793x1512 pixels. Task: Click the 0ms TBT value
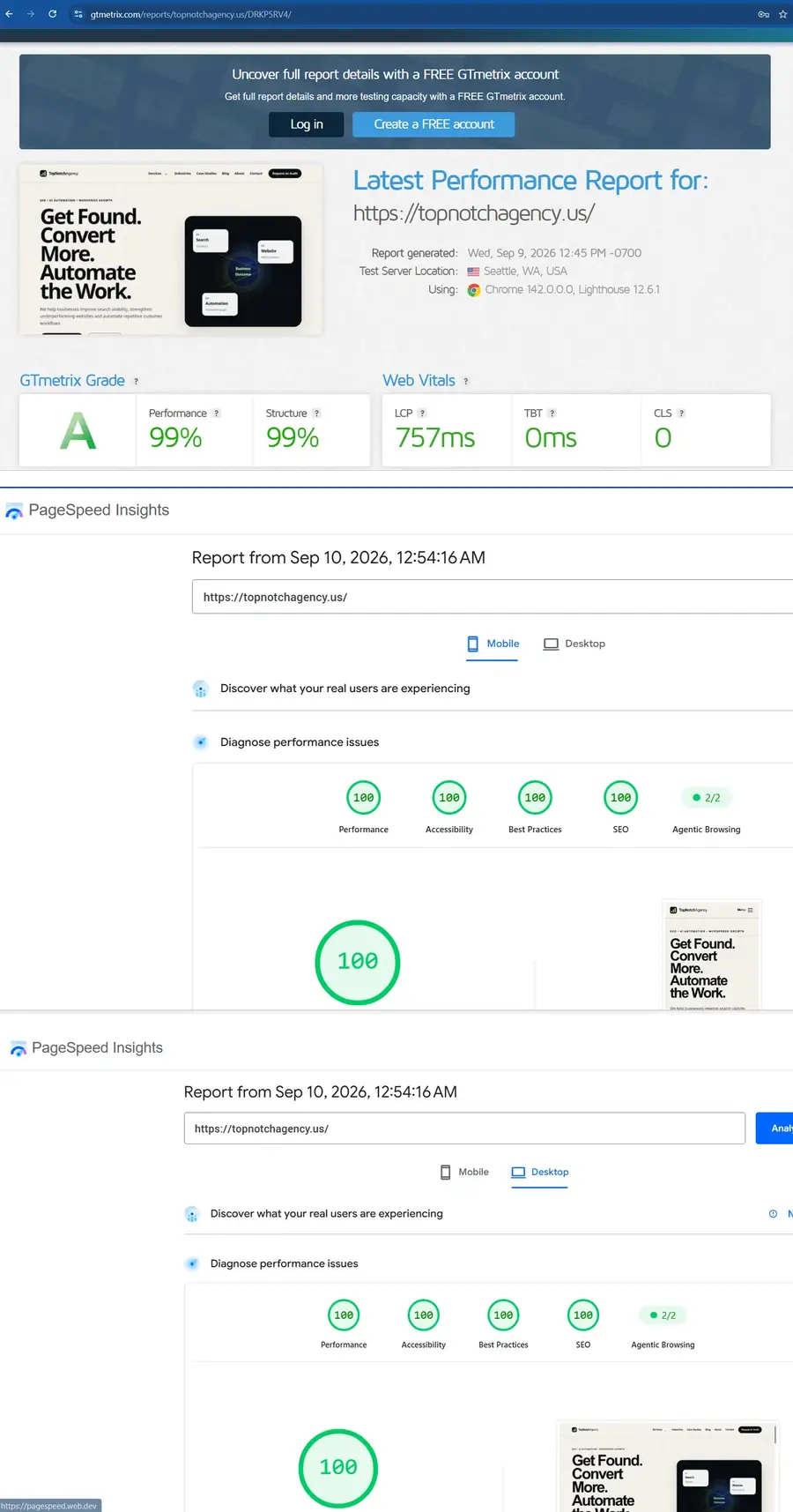click(551, 437)
